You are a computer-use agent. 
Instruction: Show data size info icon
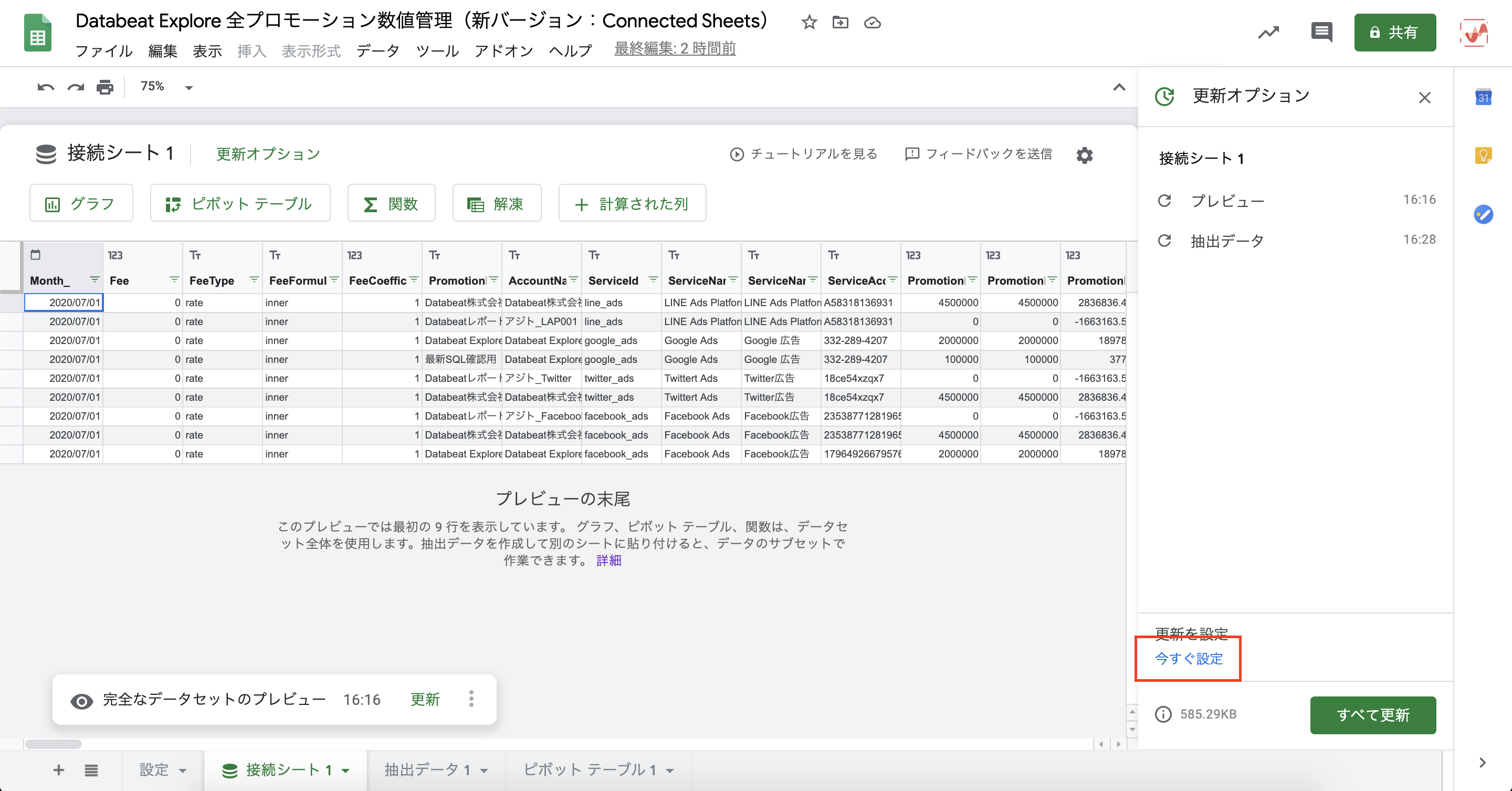pos(1163,715)
